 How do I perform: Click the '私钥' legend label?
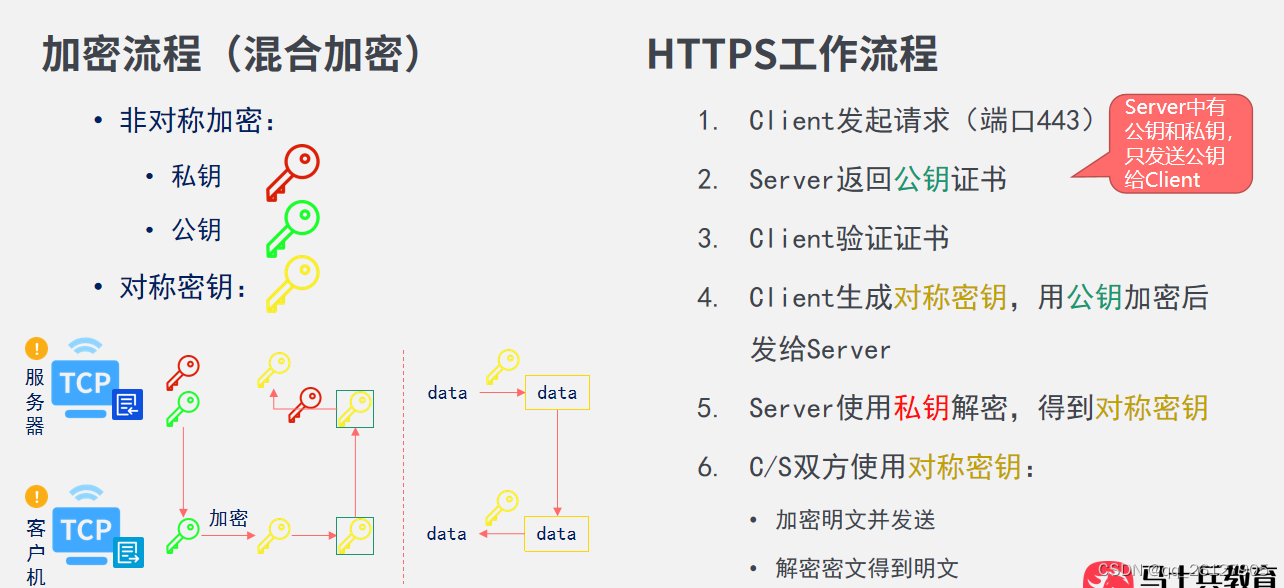(196, 176)
